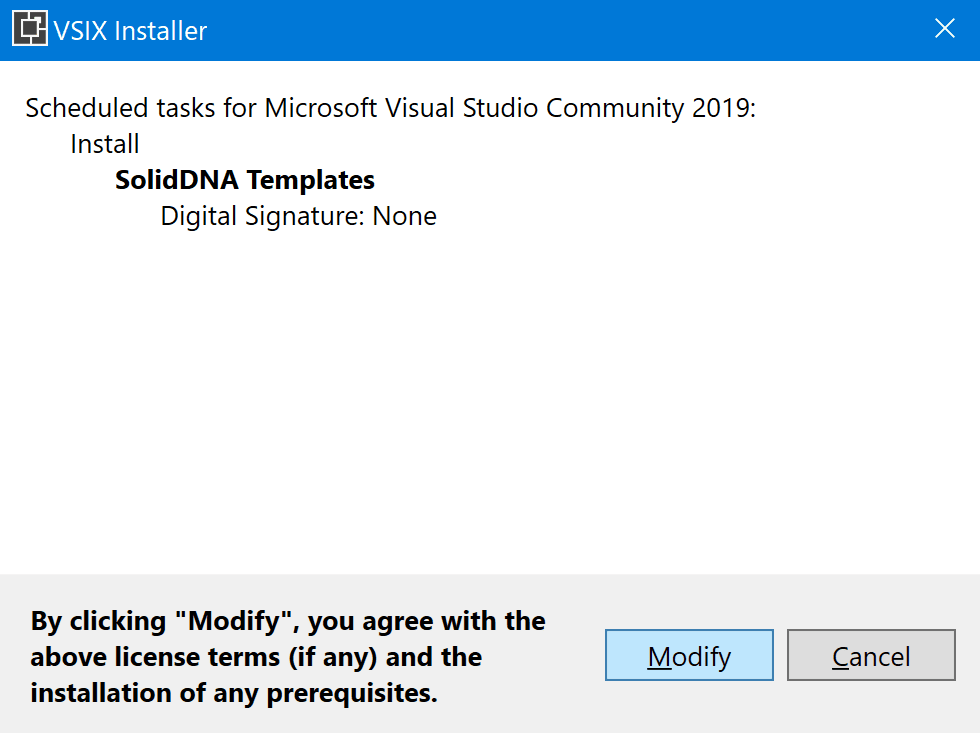
Task: Select the SolidDNA Templates extension name
Action: tap(244, 180)
